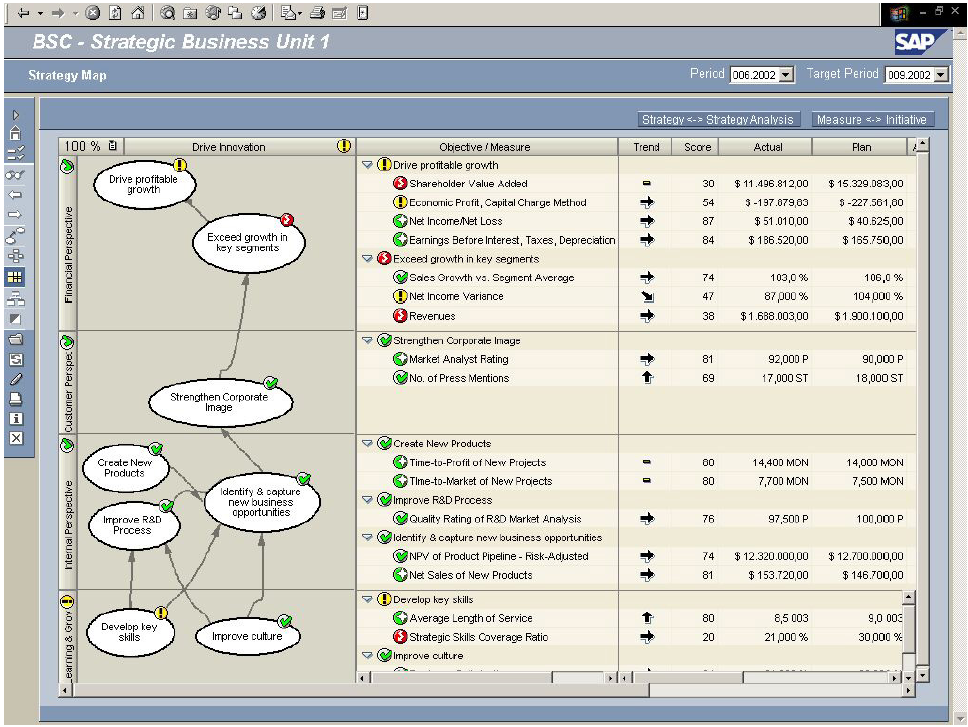
Task: Open the Search icon in top toolbar
Action: [167, 13]
